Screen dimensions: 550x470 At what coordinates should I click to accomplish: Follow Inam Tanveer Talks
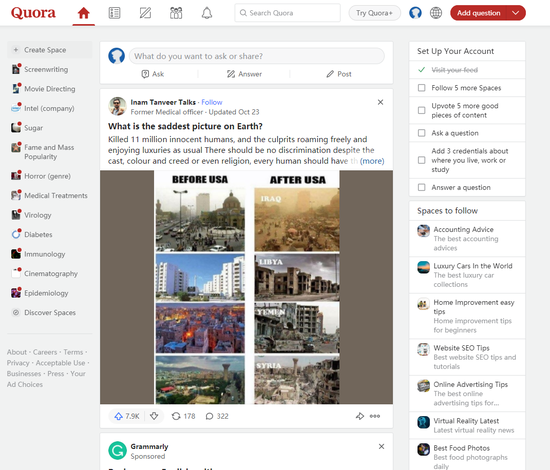212,102
